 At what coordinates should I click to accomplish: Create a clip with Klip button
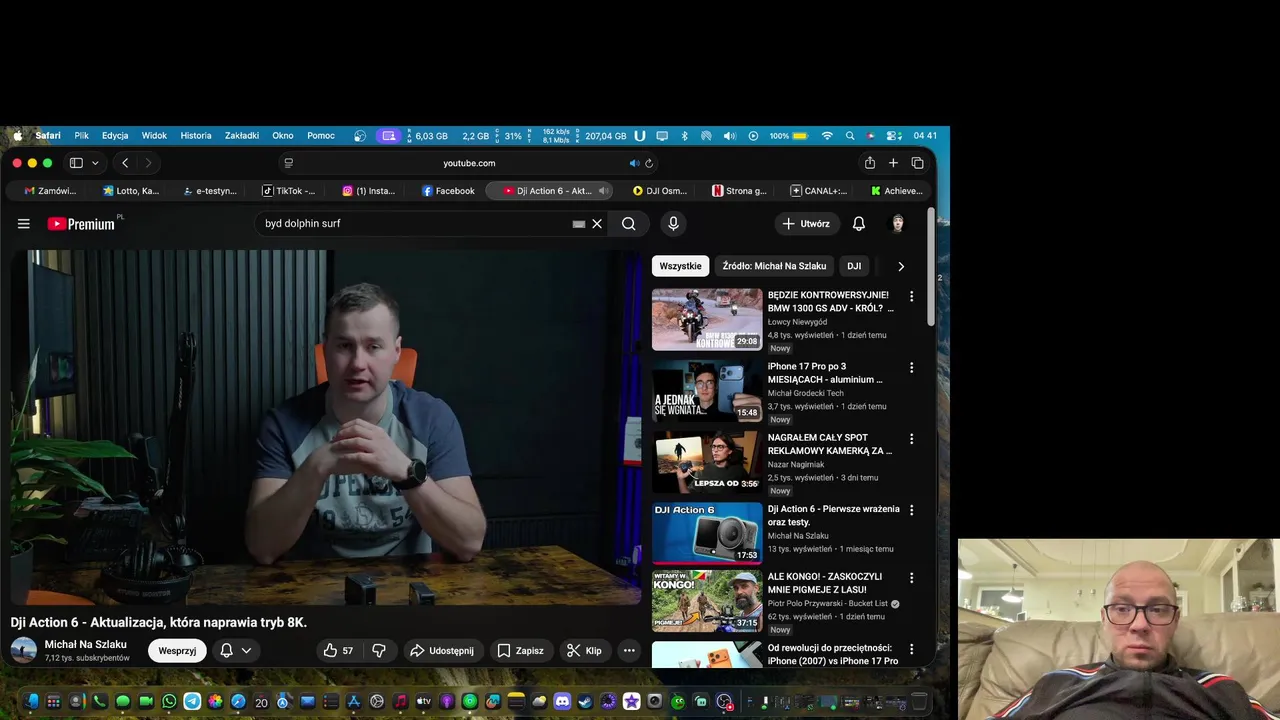(584, 651)
